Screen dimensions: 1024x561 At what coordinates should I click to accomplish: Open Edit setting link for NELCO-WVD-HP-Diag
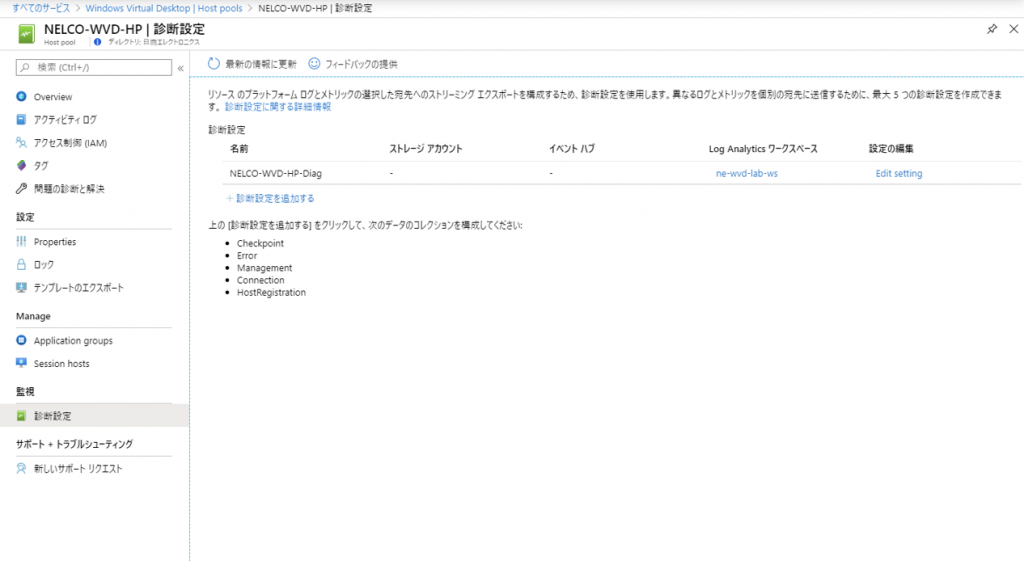click(x=899, y=173)
